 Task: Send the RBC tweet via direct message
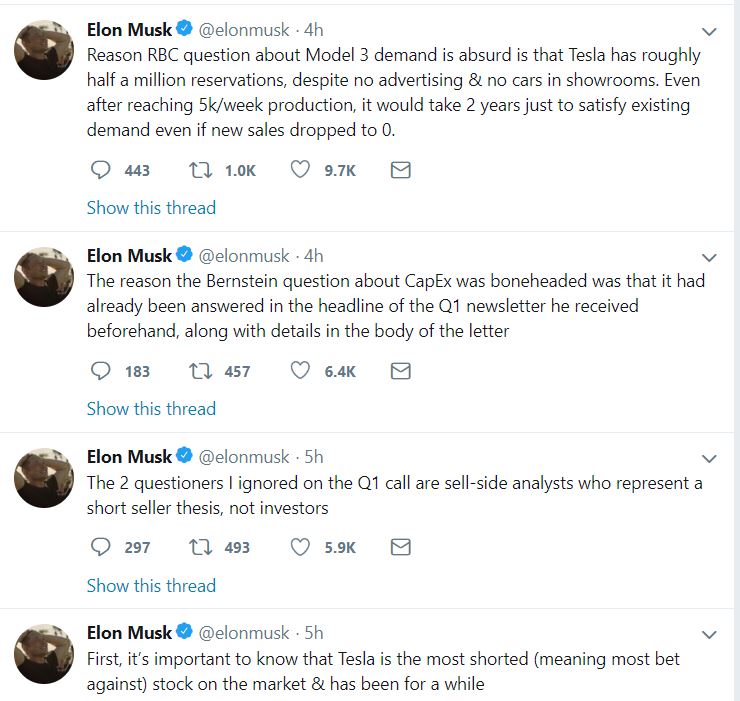pos(400,170)
